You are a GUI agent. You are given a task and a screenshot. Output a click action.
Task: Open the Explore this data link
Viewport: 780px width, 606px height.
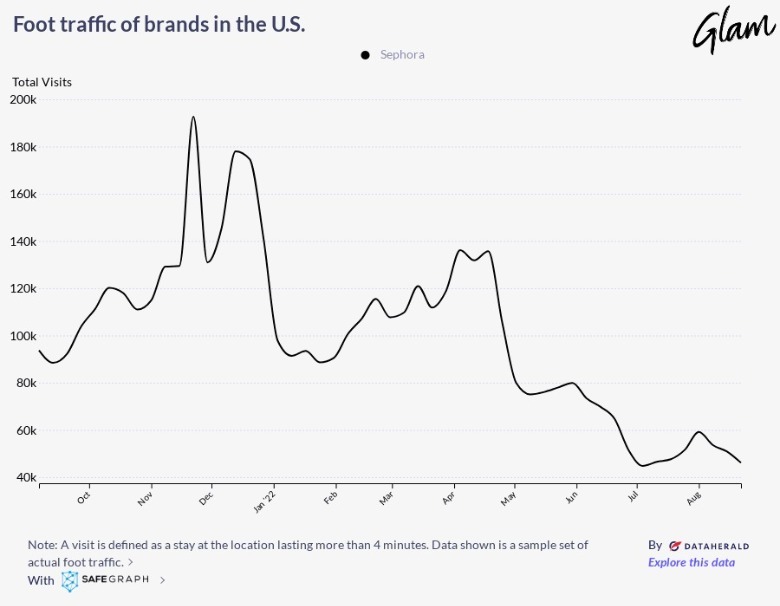[x=691, y=562]
